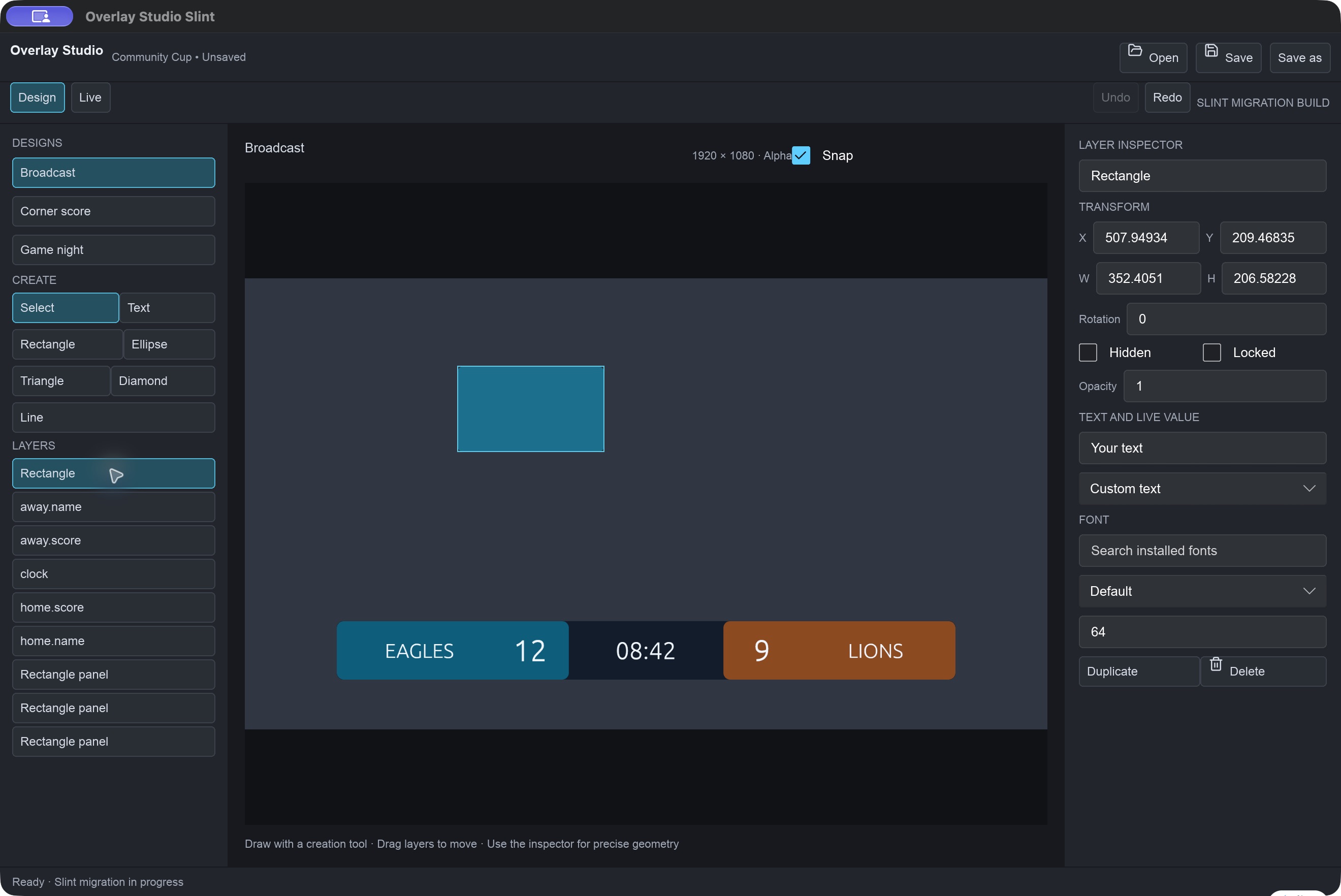Viewport: 1341px width, 896px height.
Task: Click the Rotation input field
Action: 1226,319
